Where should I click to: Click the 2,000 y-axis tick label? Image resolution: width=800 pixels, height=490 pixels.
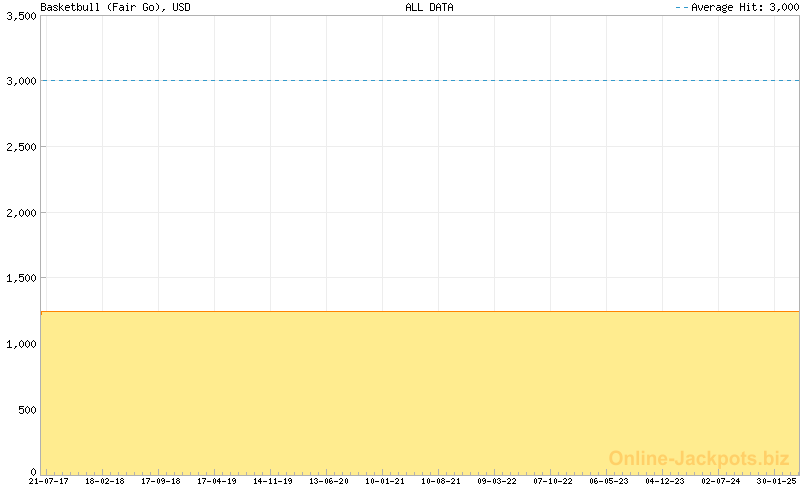coord(19,213)
